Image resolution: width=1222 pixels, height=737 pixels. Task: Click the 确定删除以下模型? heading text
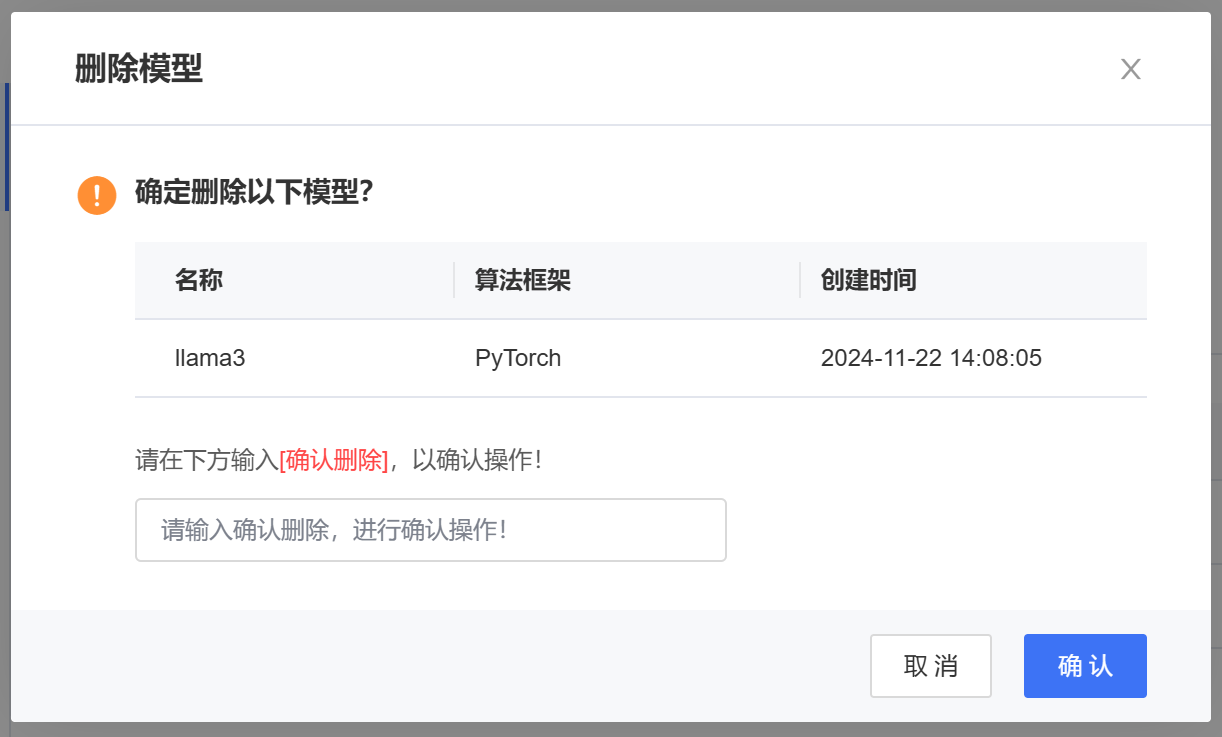click(254, 192)
